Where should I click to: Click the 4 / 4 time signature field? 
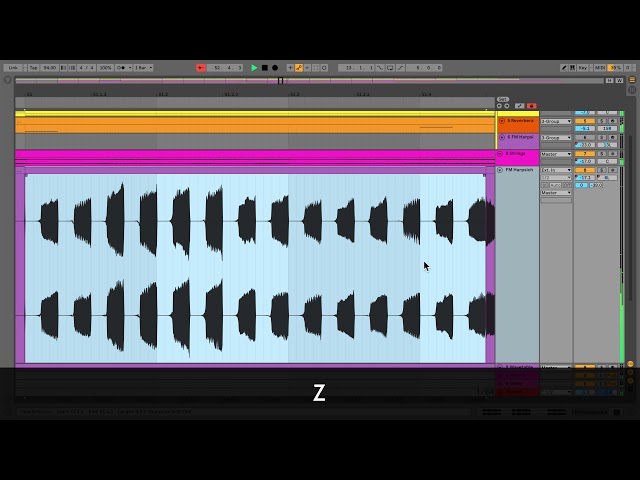click(87, 68)
